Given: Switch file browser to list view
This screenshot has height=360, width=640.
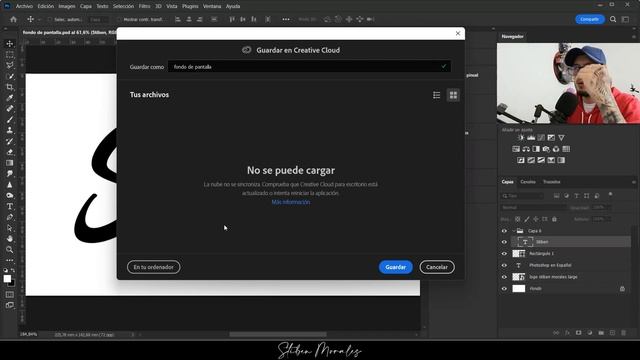Looking at the screenshot, I should click(x=436, y=95).
